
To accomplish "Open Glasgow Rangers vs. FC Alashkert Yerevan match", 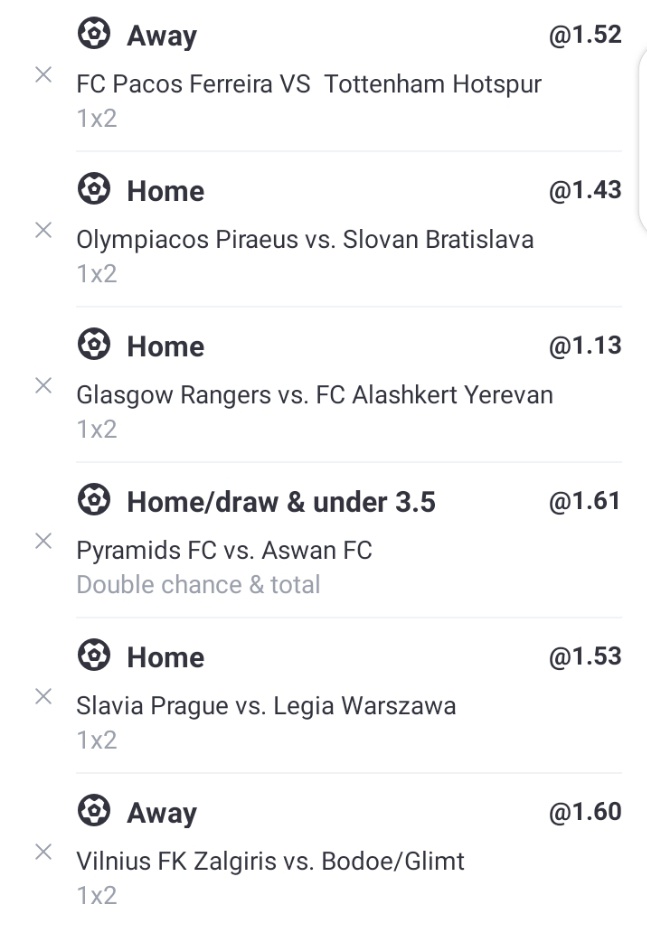I will 314,395.
